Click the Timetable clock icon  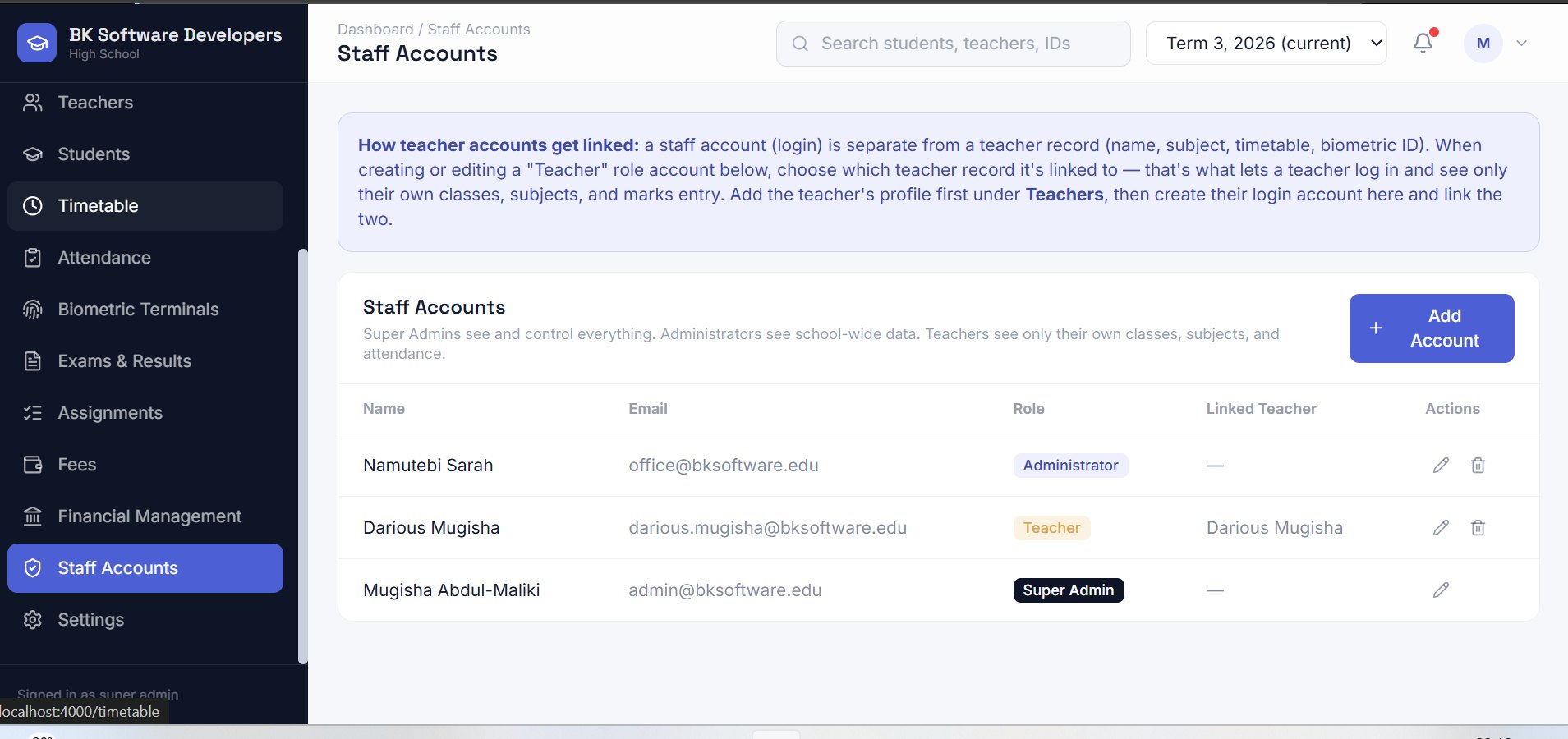33,206
